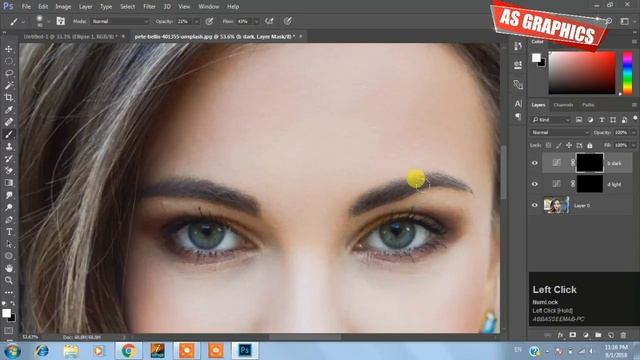
Task: Open layer filter Kind dropdown
Action: (x=550, y=120)
